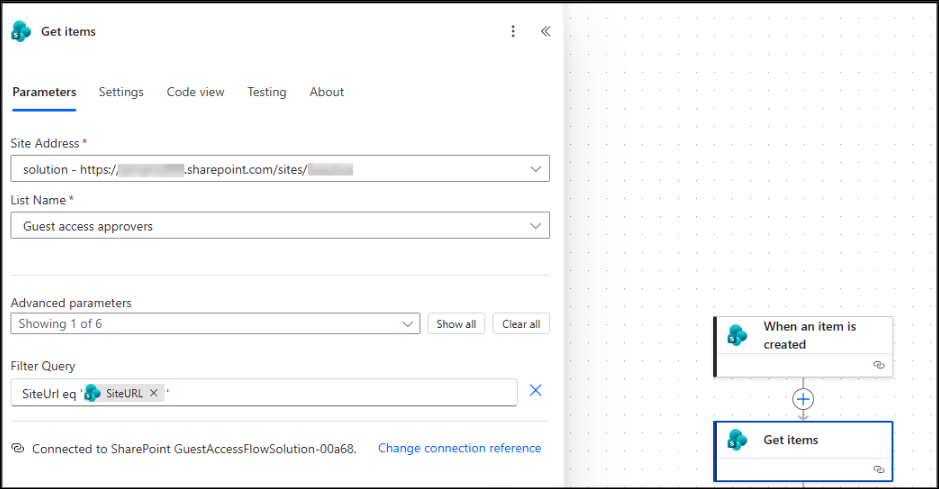This screenshot has width=939, height=489.
Task: Clear the Filter Query with the X icon
Action: click(x=535, y=391)
